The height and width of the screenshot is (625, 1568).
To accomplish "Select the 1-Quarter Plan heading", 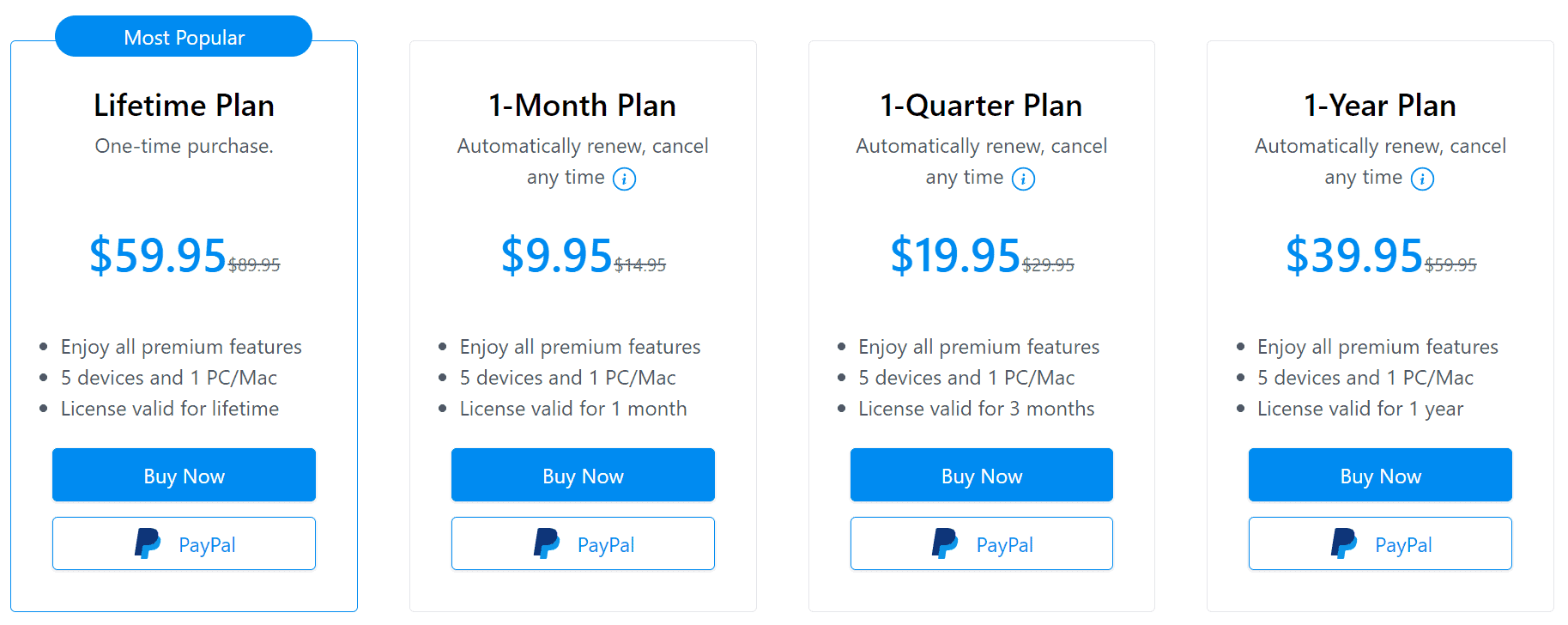I will coord(981,105).
